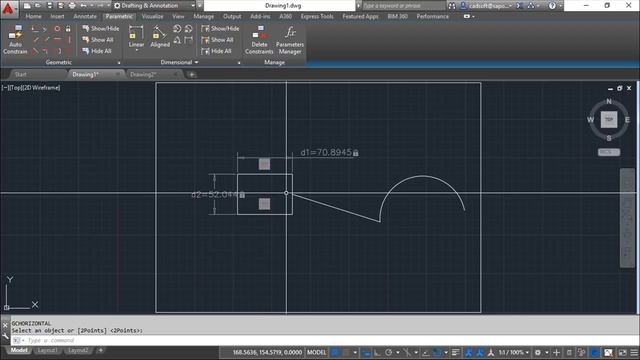Click the MODEL space button in status bar
Image resolution: width=640 pixels, height=360 pixels.
click(316, 352)
